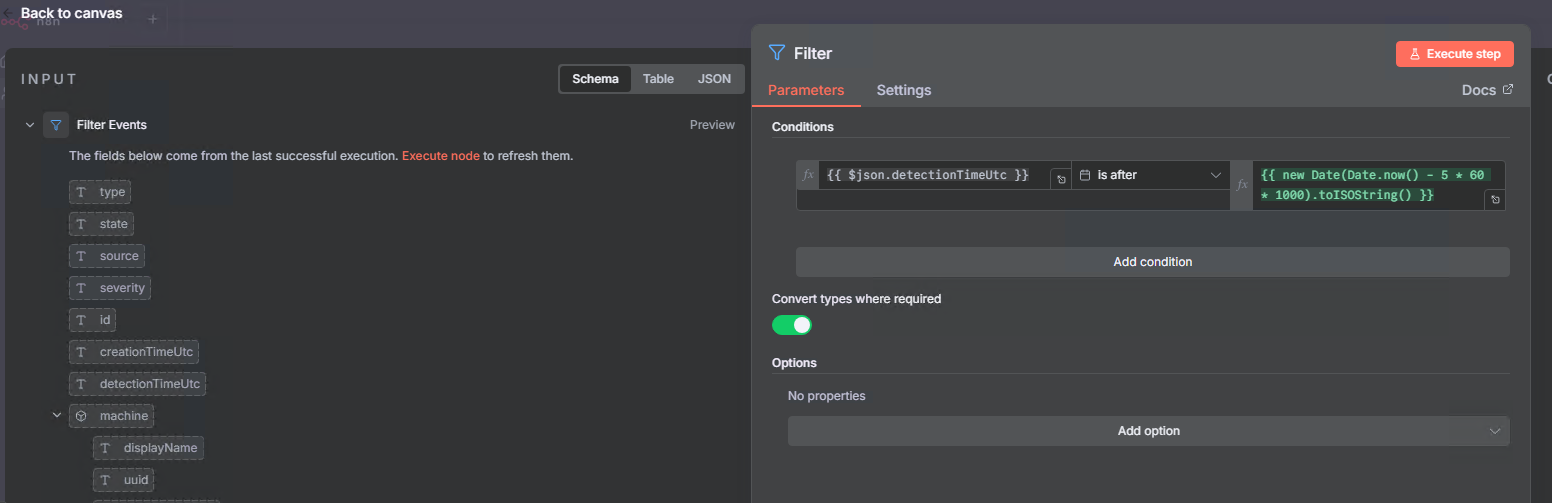Viewport: 1552px width, 503px height.
Task: Open expression editor for the detectionTimeUtc field
Action: click(1059, 180)
